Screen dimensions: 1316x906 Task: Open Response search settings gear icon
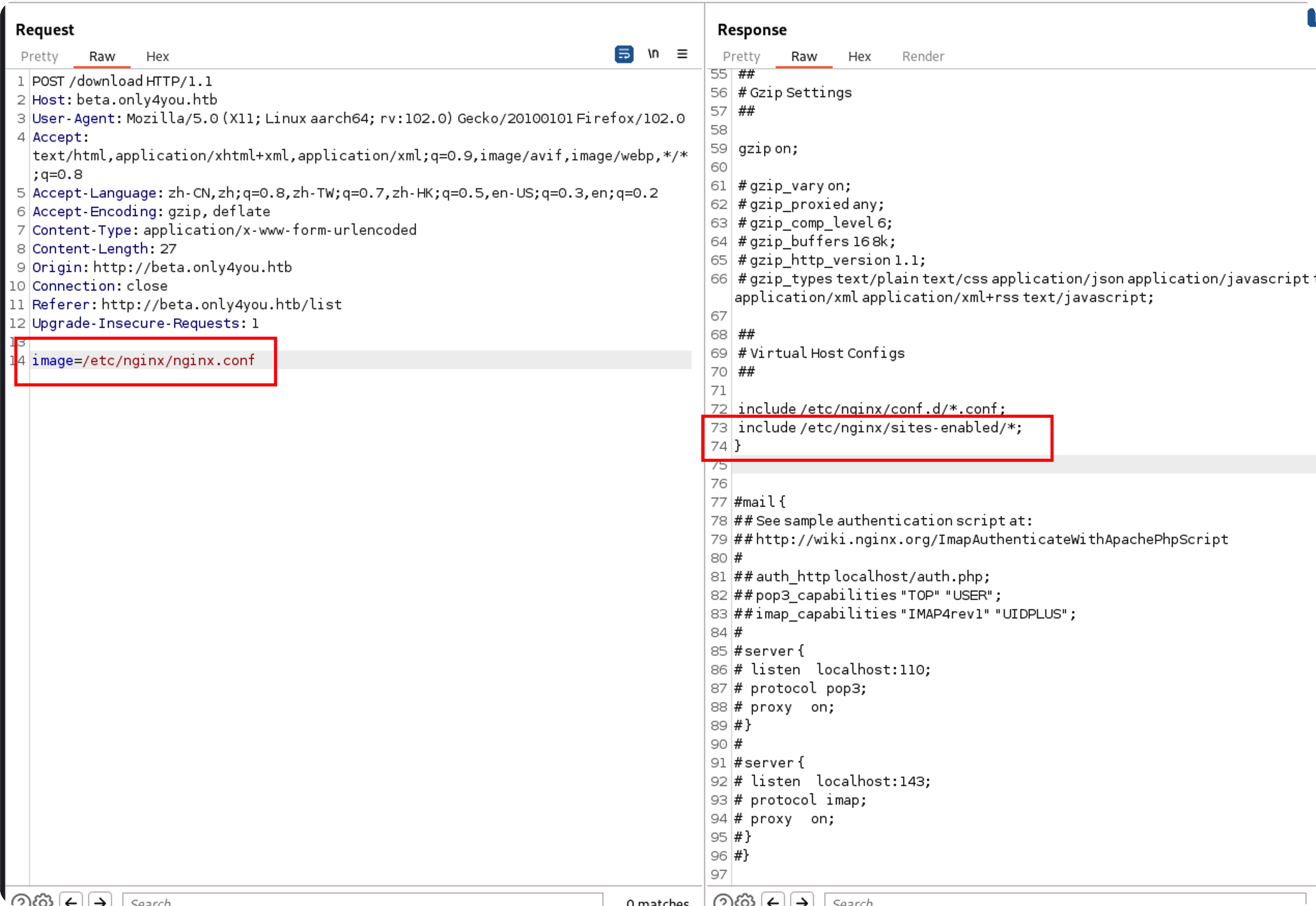(745, 901)
